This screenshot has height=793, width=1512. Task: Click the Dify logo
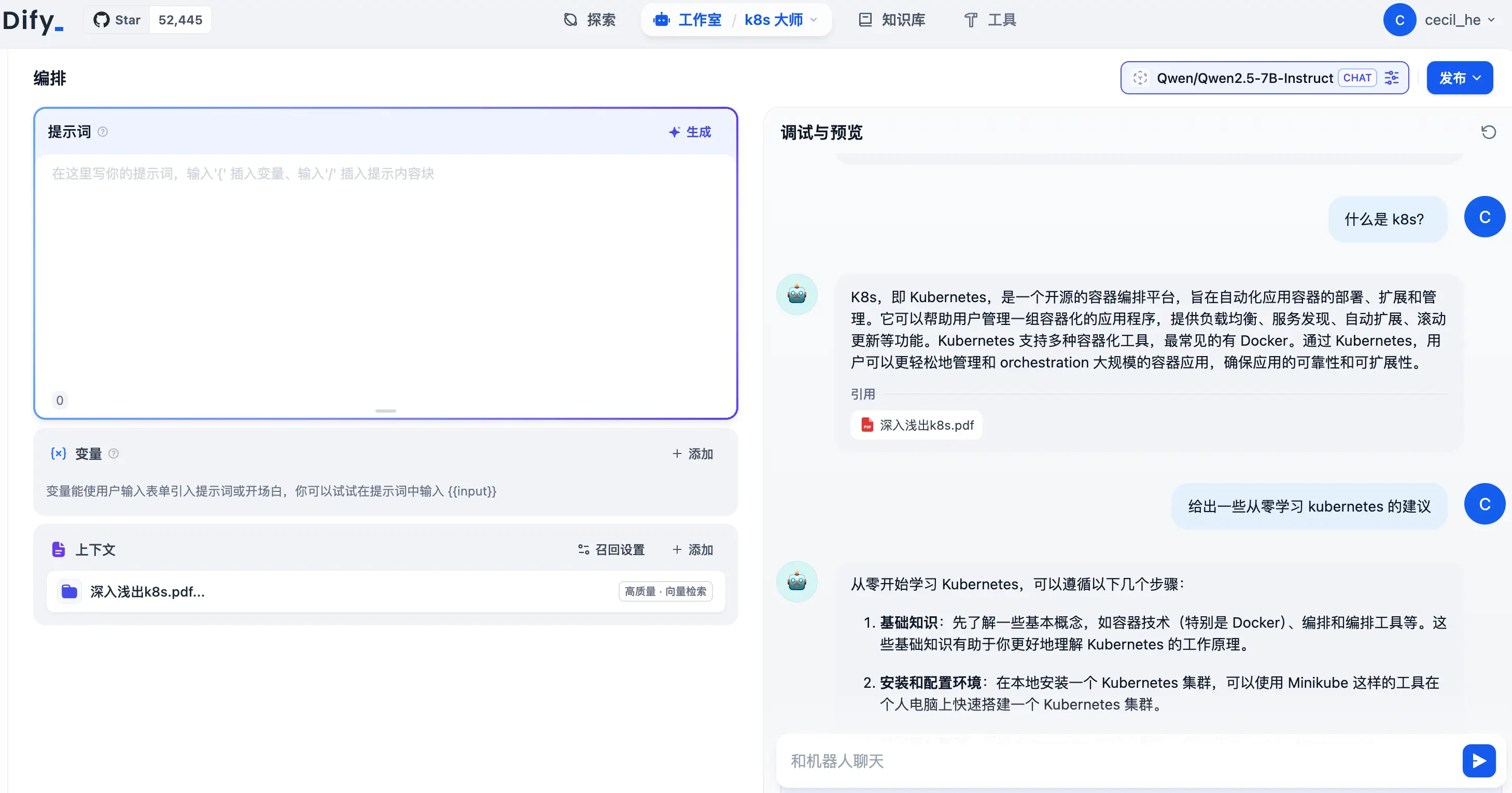click(33, 21)
